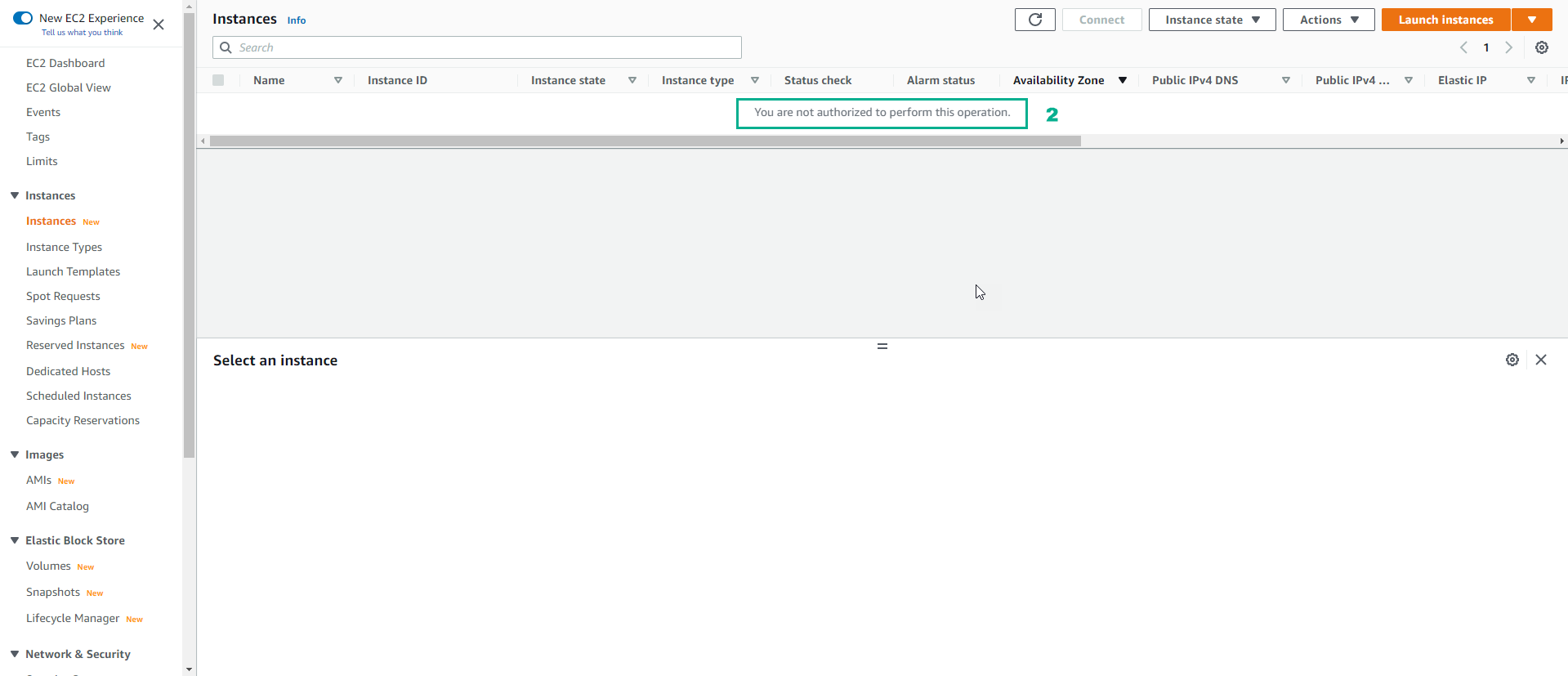Click the pane resize handle icon

tap(882, 346)
